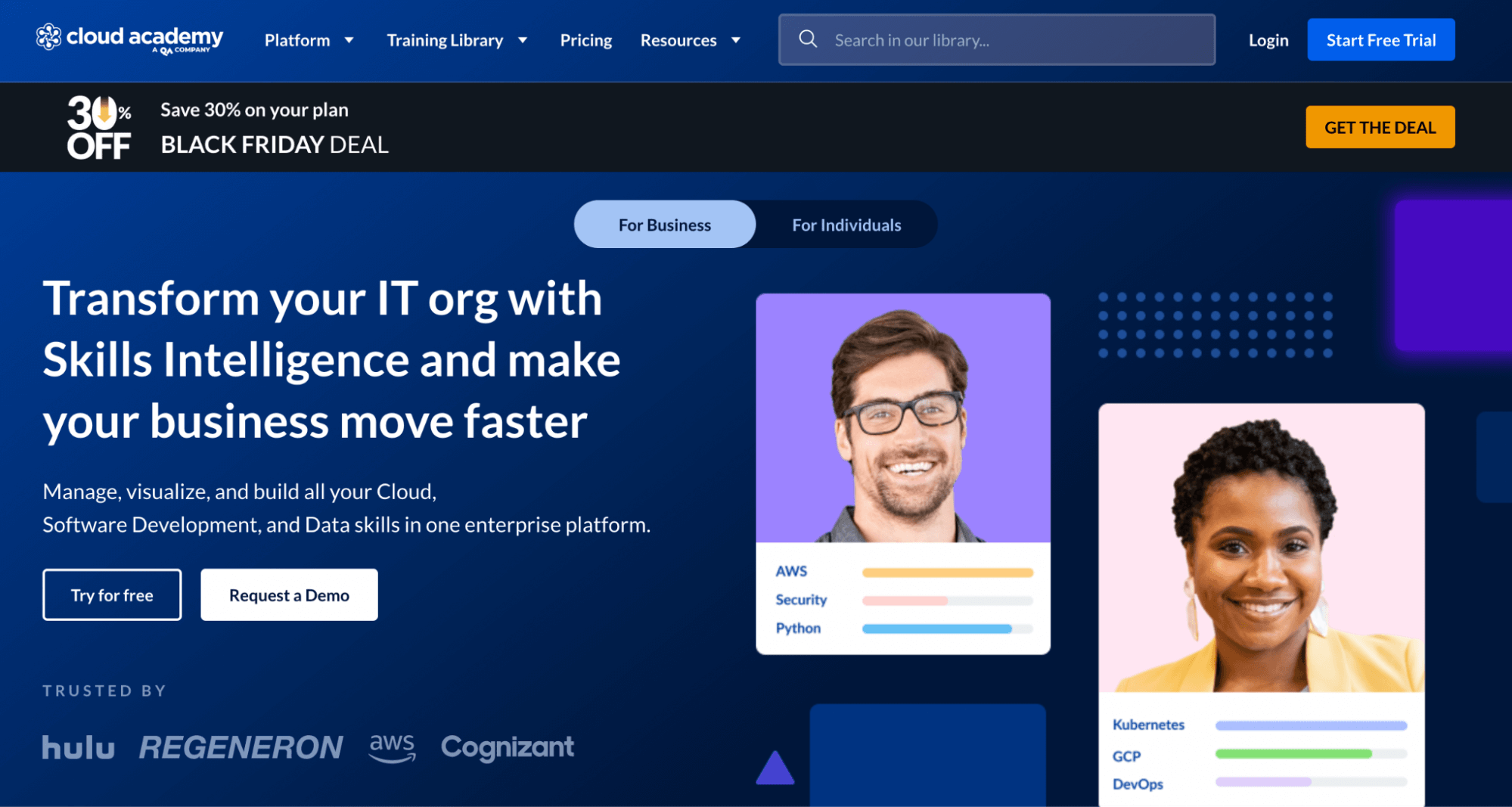Click the REGENERON logo
Screen dimensions: 1512x807
pos(241,747)
